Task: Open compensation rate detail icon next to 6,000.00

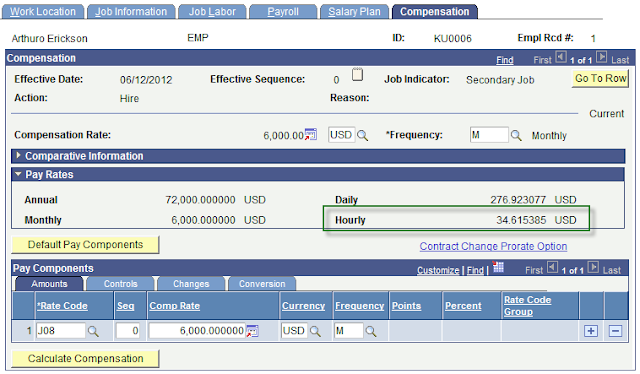Action: 311,134
